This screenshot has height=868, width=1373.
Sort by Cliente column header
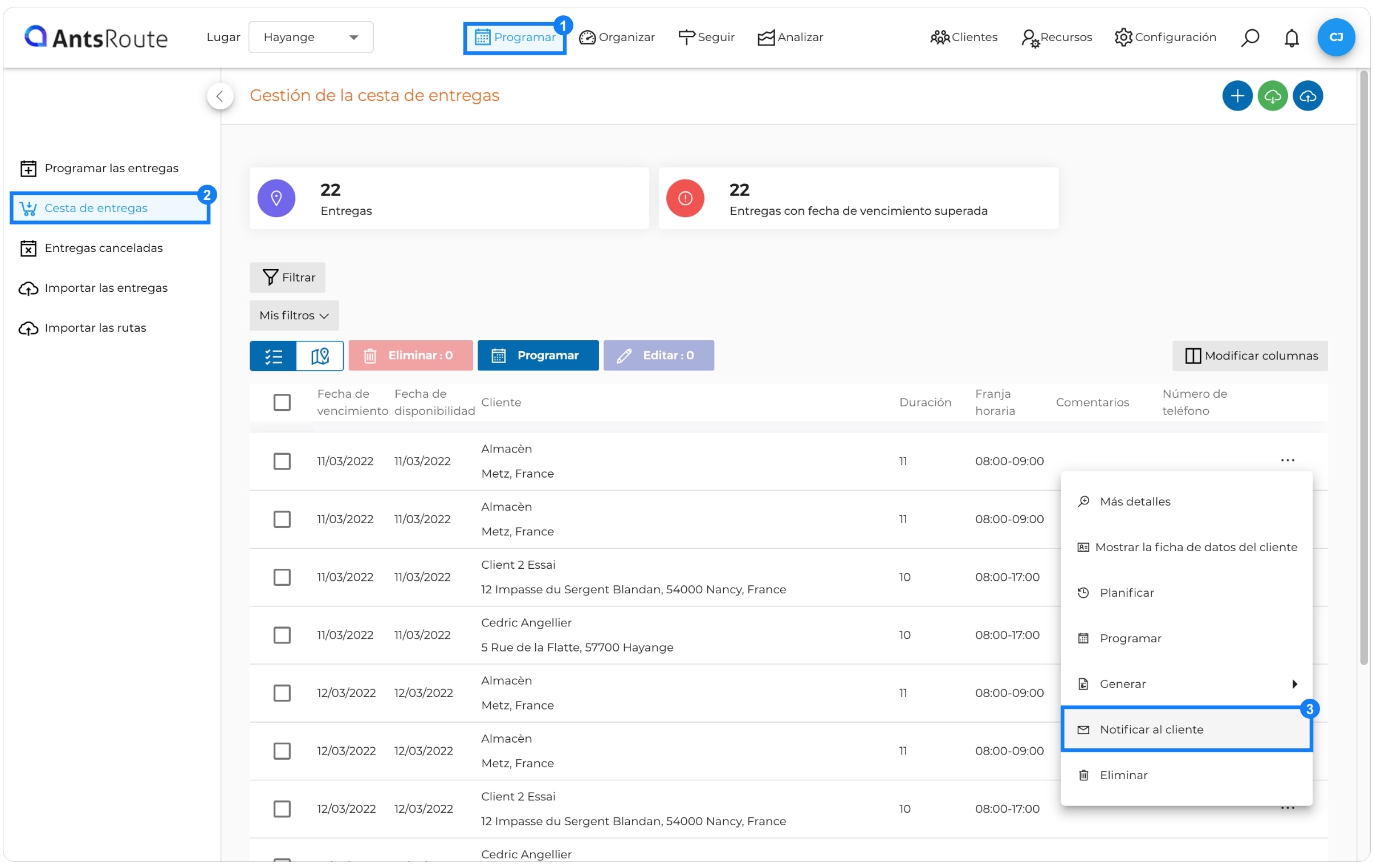click(x=500, y=402)
